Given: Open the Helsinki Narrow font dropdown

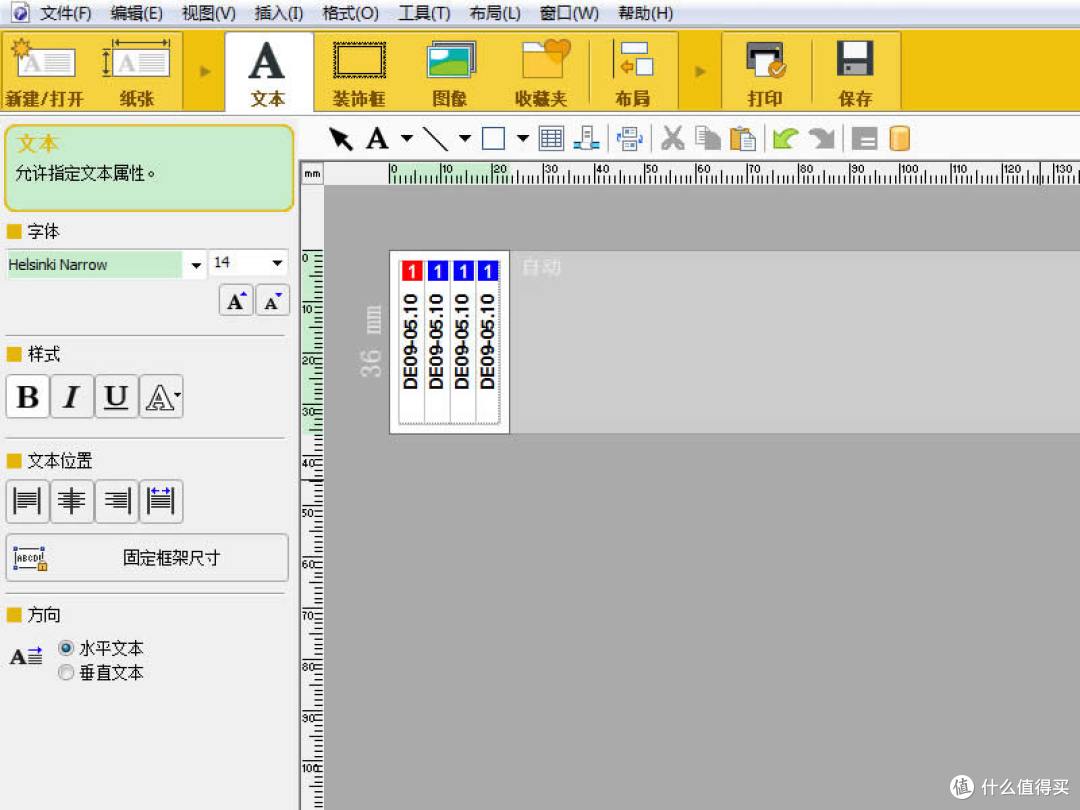Looking at the screenshot, I should click(x=196, y=264).
